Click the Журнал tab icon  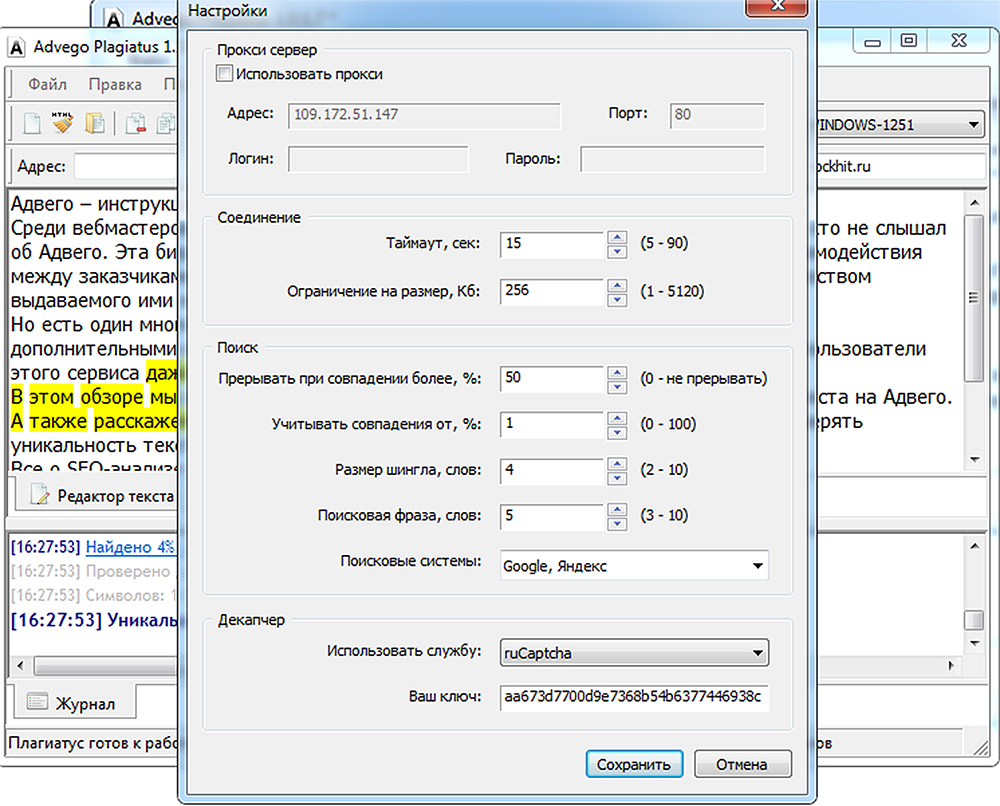38,703
